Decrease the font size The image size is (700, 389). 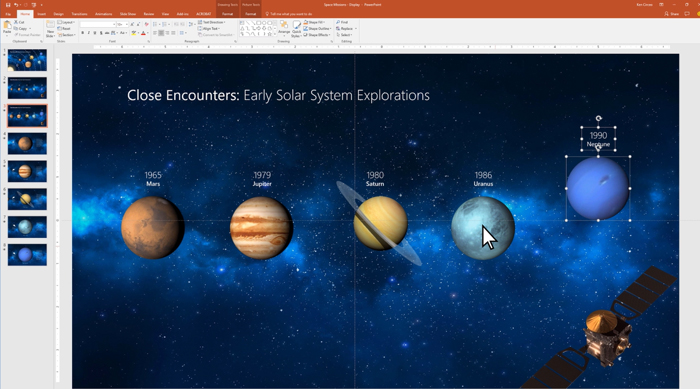(x=138, y=24)
